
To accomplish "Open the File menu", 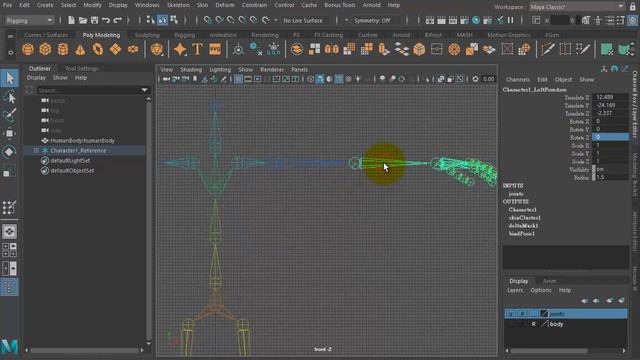I will coord(7,5).
